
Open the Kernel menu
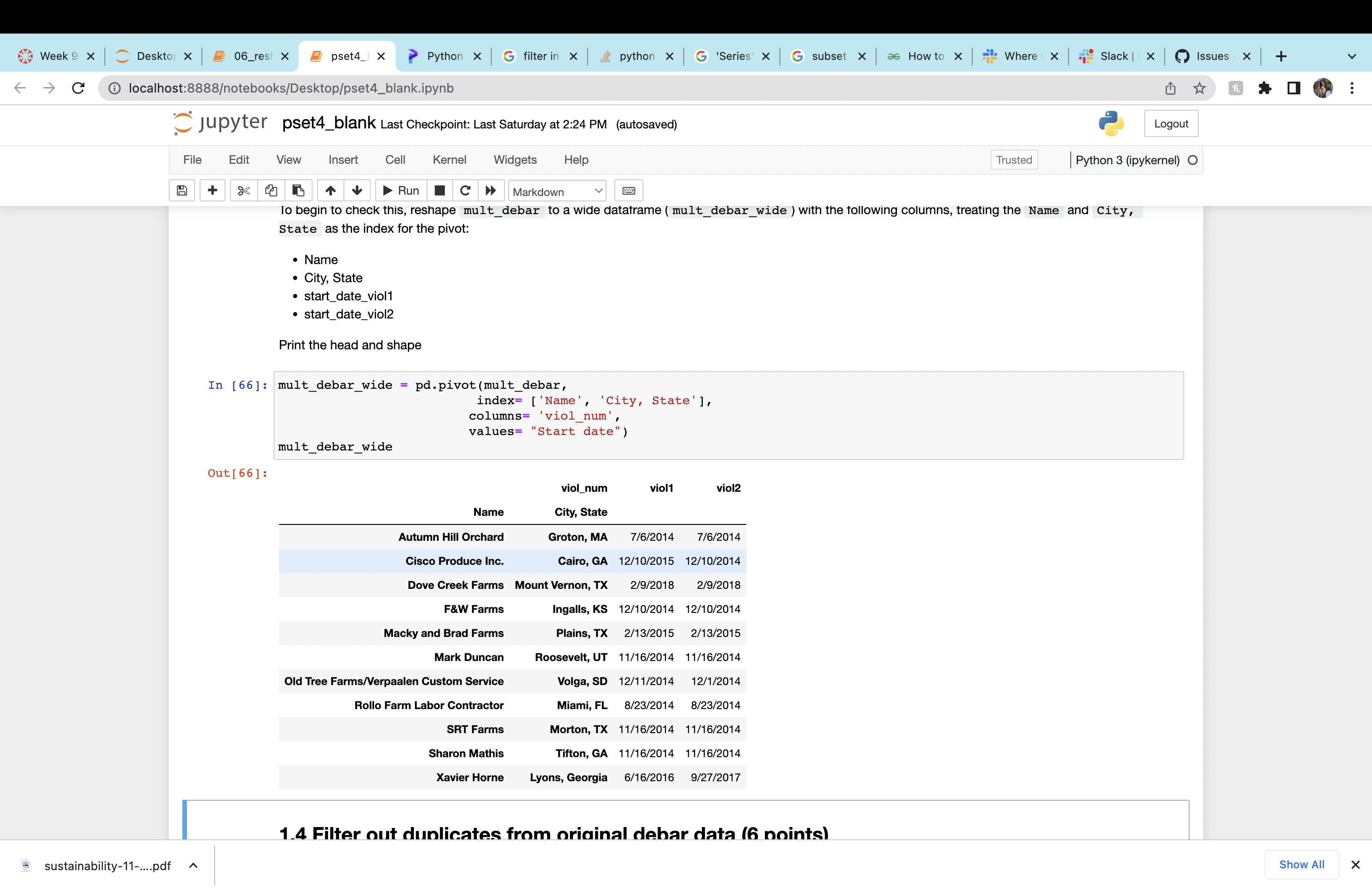point(449,160)
